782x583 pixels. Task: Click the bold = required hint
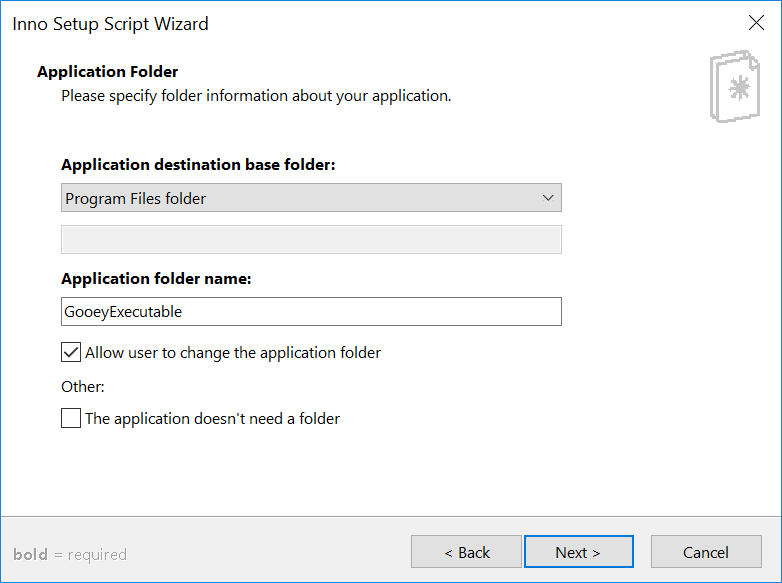[x=70, y=554]
